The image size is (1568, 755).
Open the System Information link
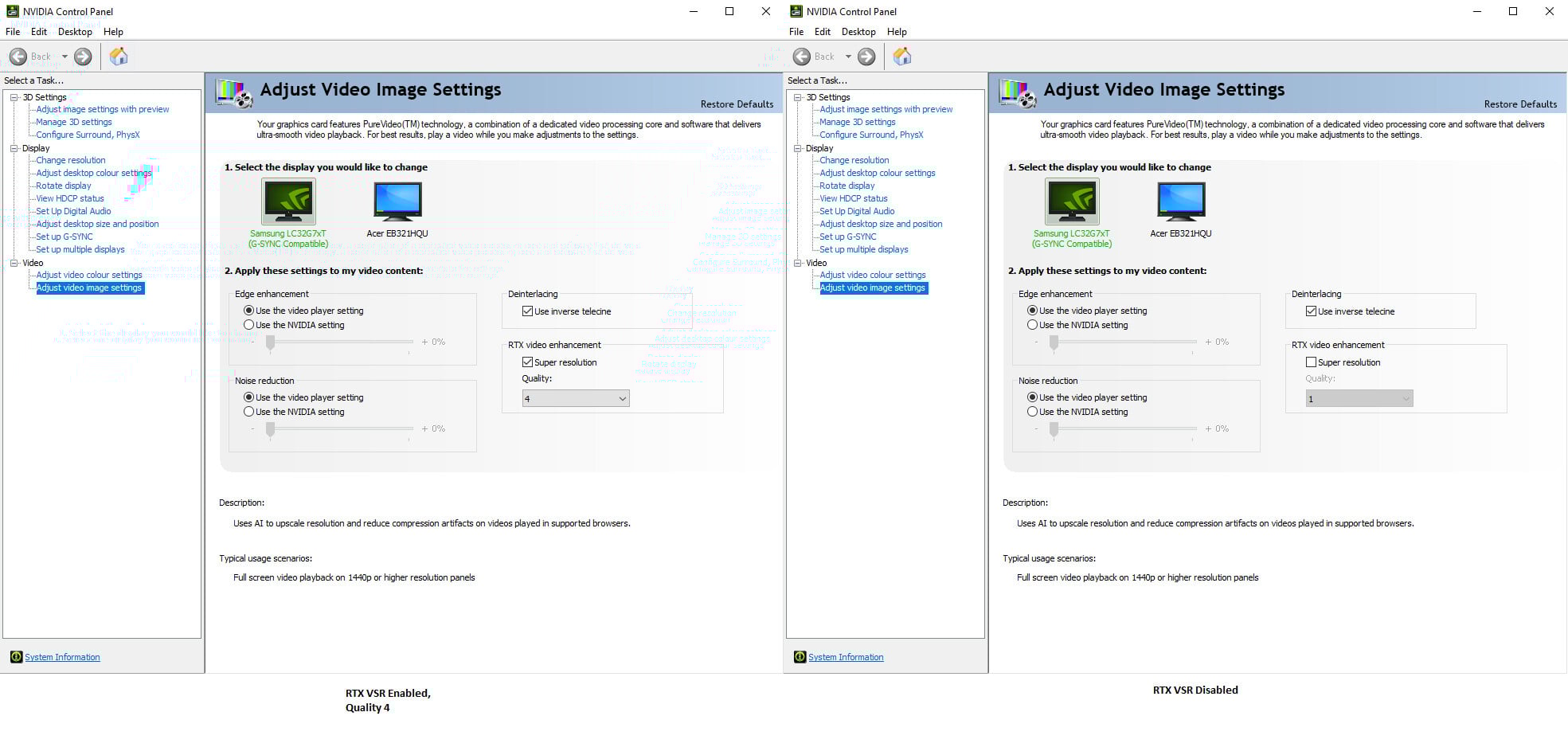(x=61, y=656)
